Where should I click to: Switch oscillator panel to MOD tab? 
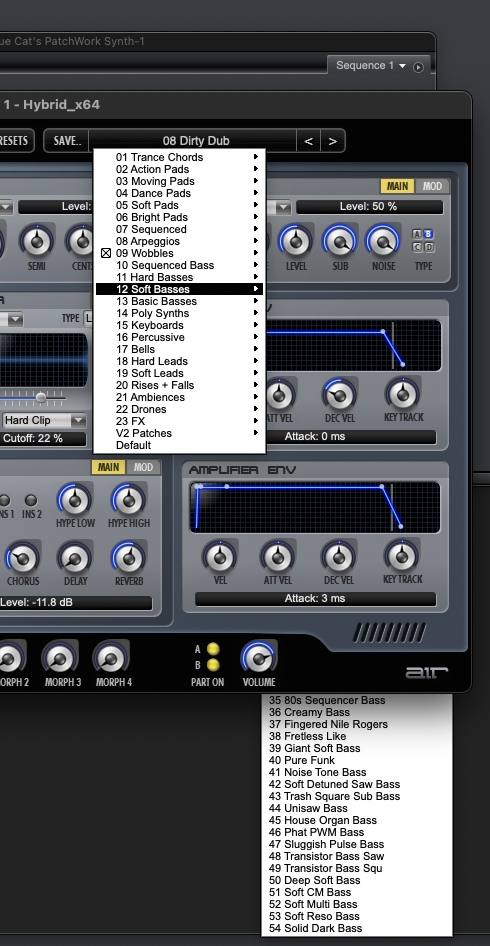432,186
